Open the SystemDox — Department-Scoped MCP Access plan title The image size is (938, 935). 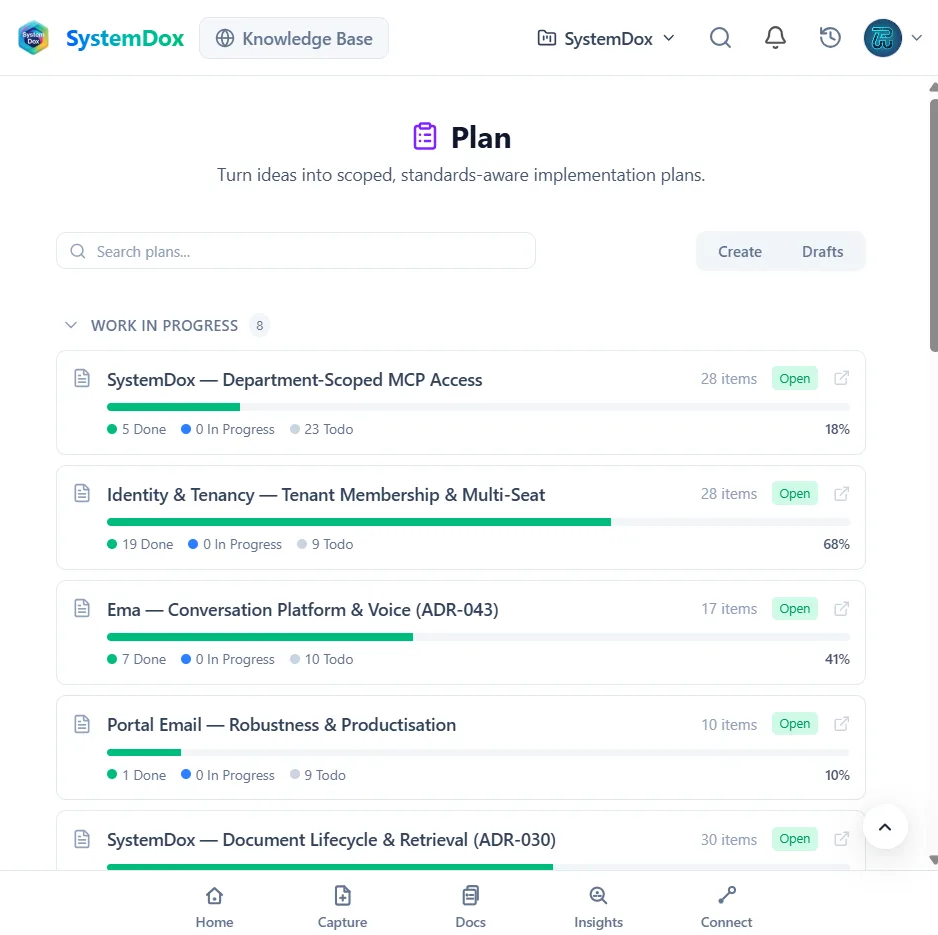[294, 379]
